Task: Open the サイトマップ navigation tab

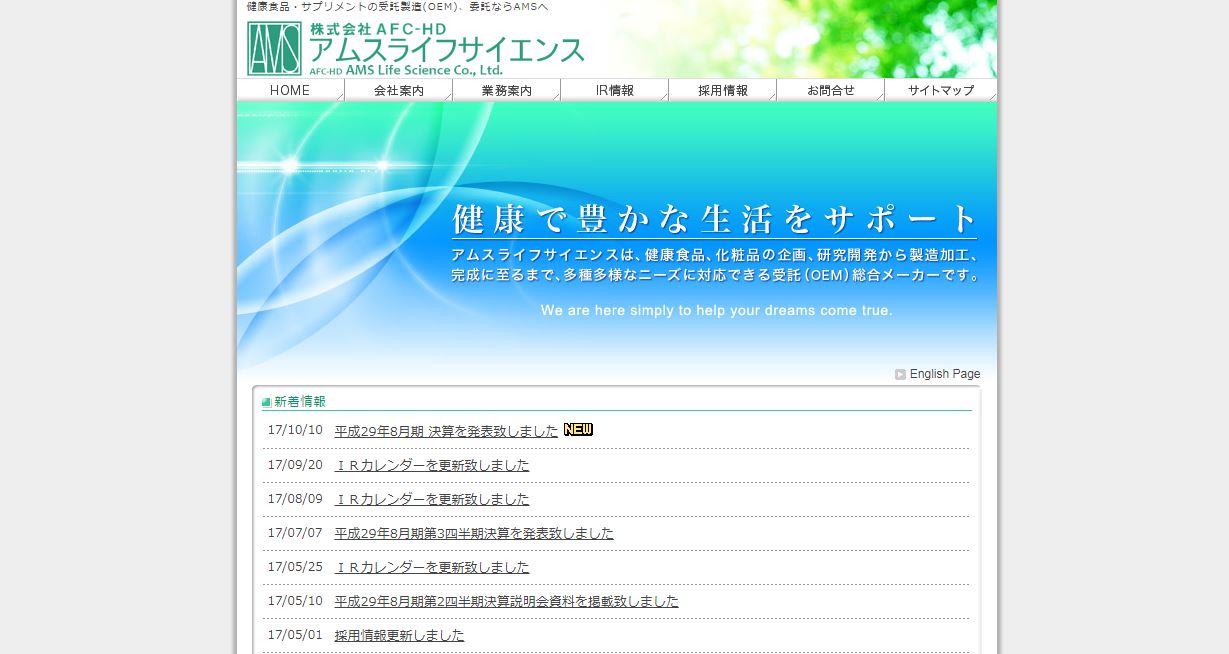Action: click(939, 90)
